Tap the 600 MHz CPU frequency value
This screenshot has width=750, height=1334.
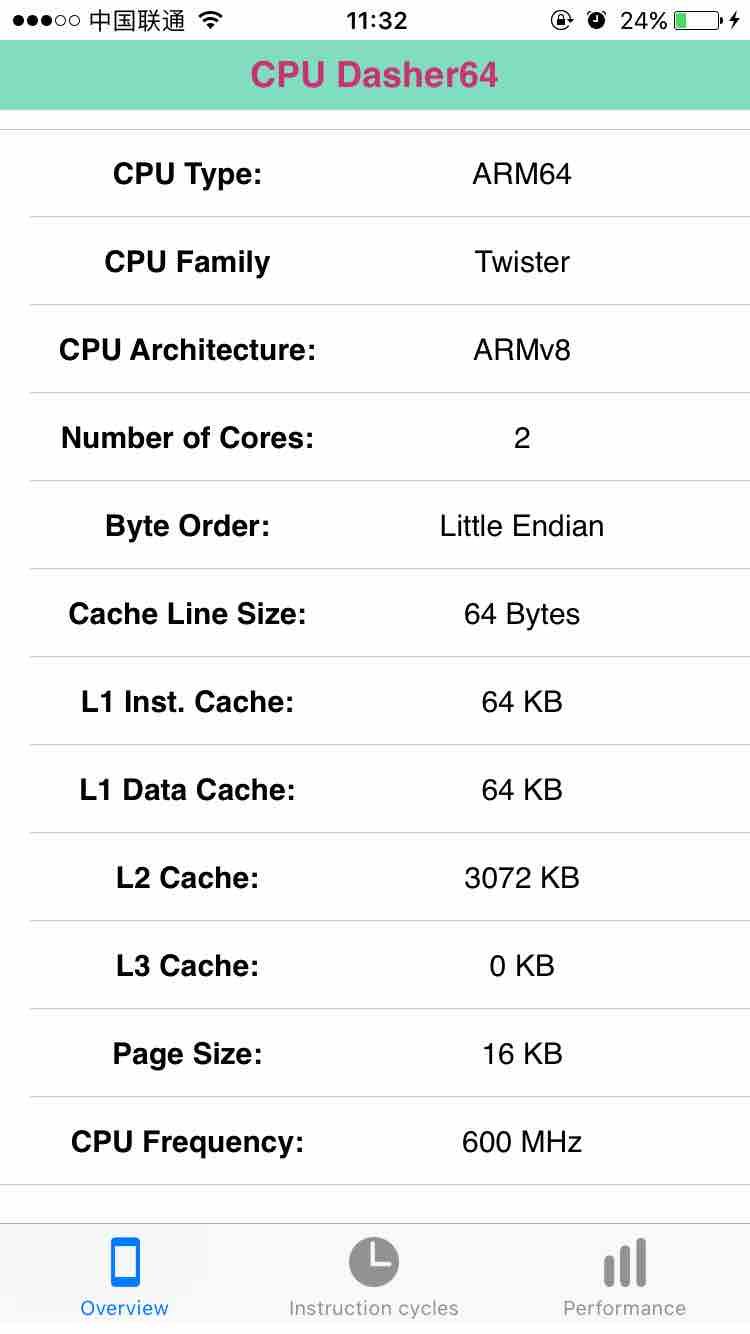pos(522,1142)
